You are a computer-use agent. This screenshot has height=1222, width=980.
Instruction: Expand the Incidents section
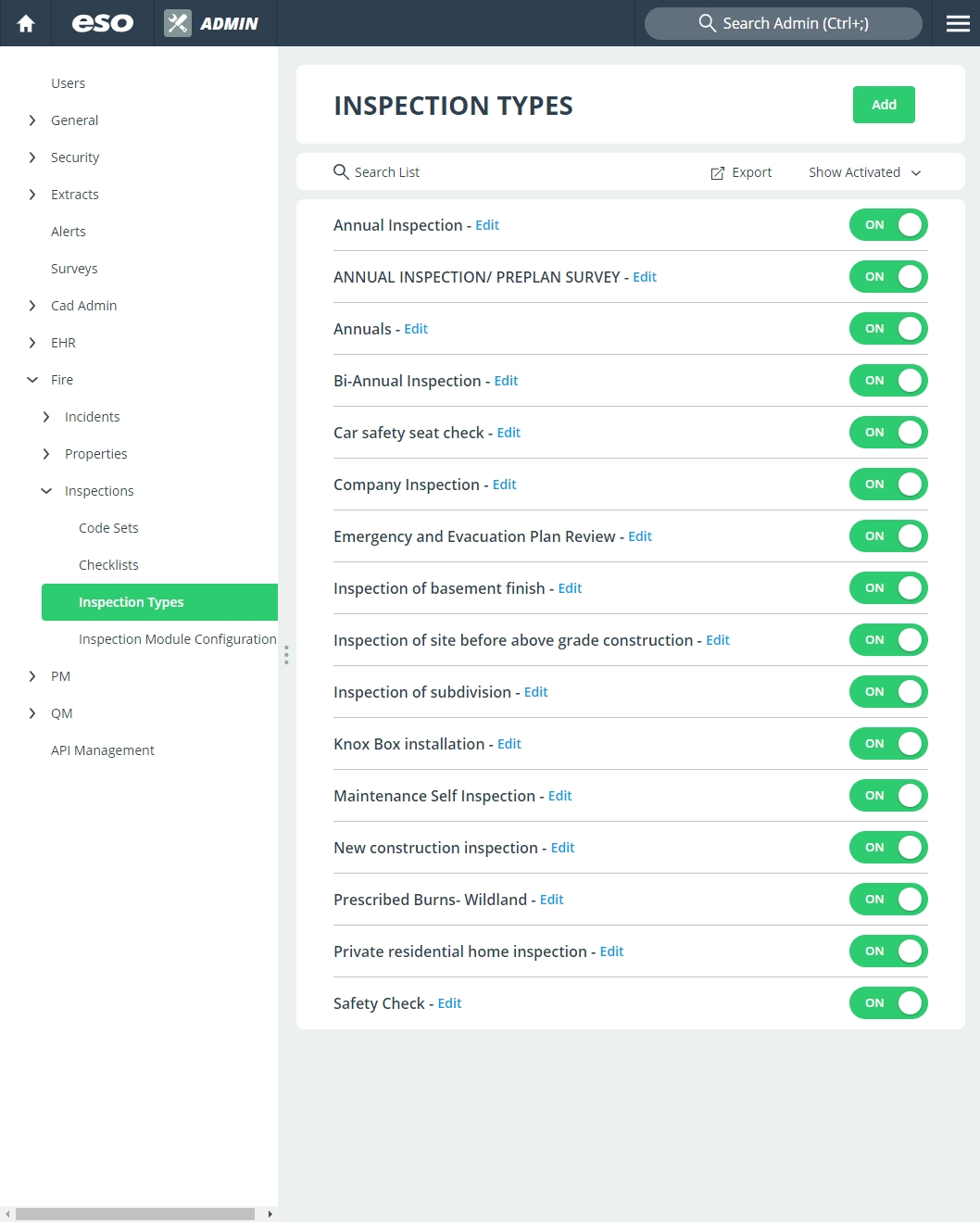[x=46, y=416]
